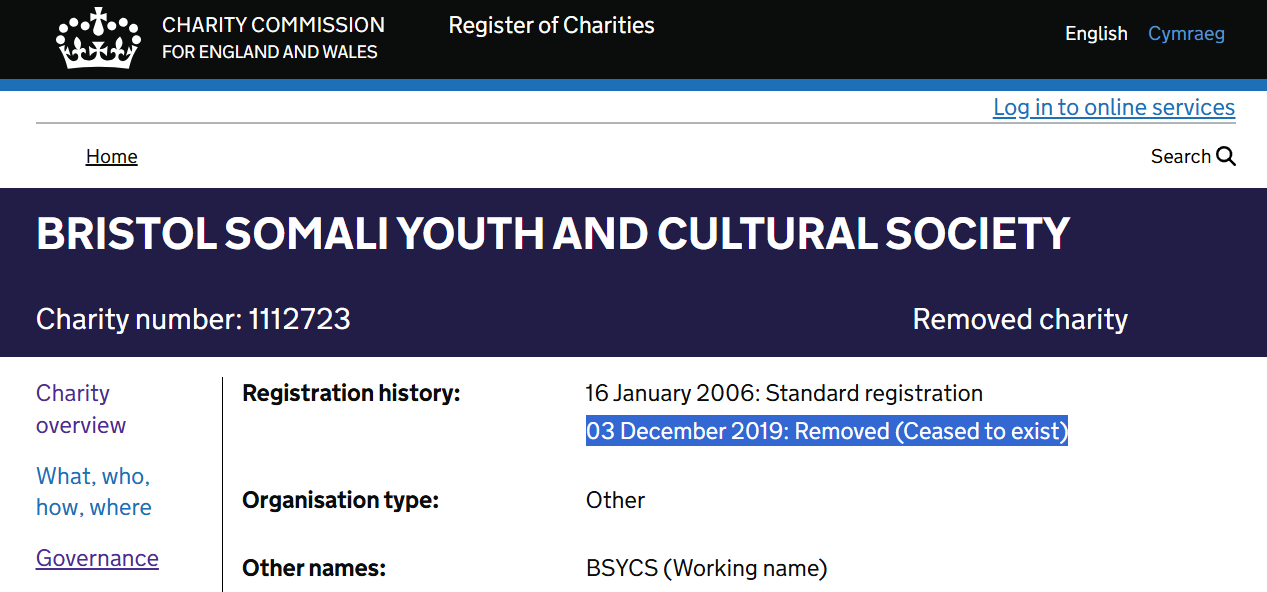Switch language to Cymraeg
Viewport: 1267px width, 592px height.
point(1186,34)
